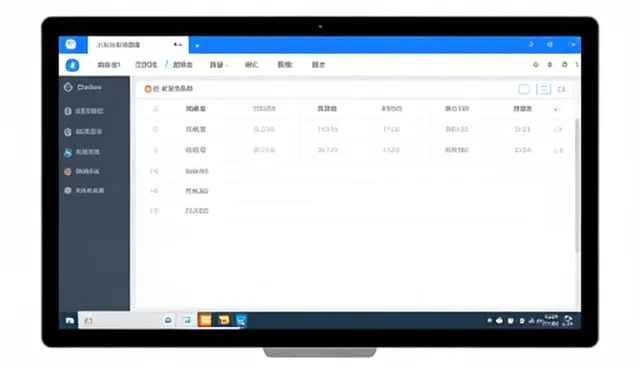Open the fifth item in the top navigation menu
Image resolution: width=640 pixels, height=368 pixels.
coord(251,65)
